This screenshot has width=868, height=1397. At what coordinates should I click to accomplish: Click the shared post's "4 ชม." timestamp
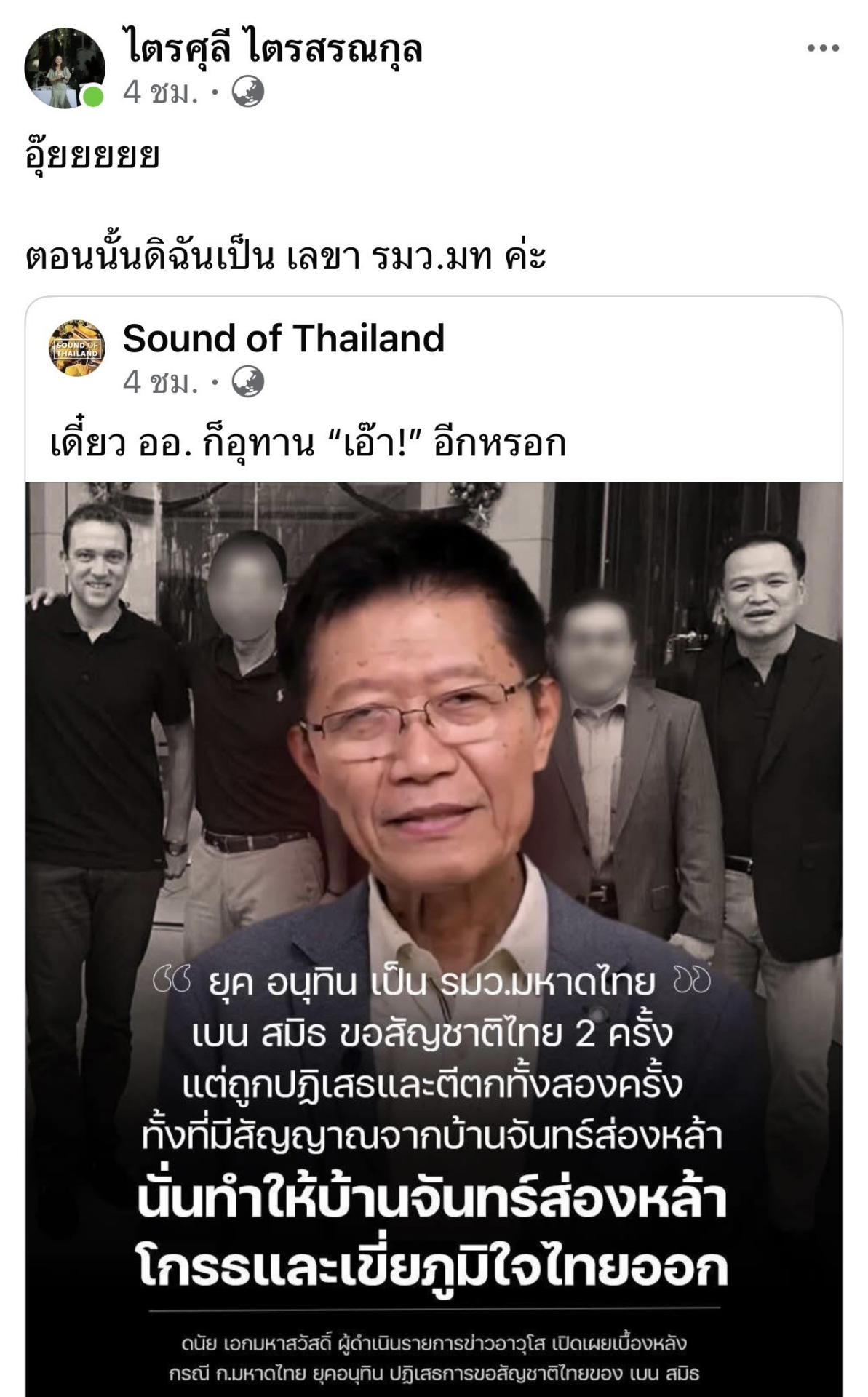click(x=160, y=382)
